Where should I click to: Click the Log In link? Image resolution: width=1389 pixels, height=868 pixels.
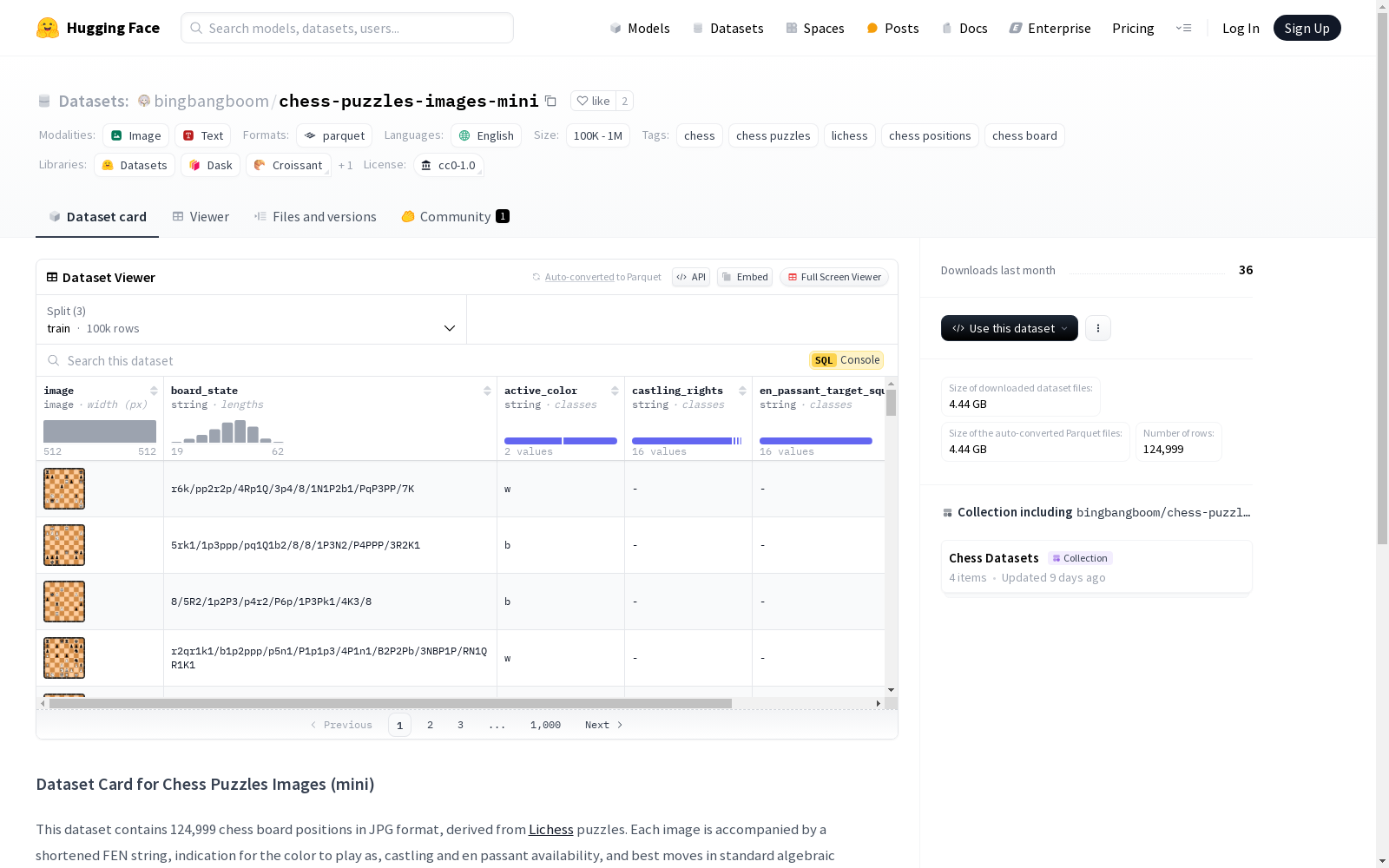1241,28
